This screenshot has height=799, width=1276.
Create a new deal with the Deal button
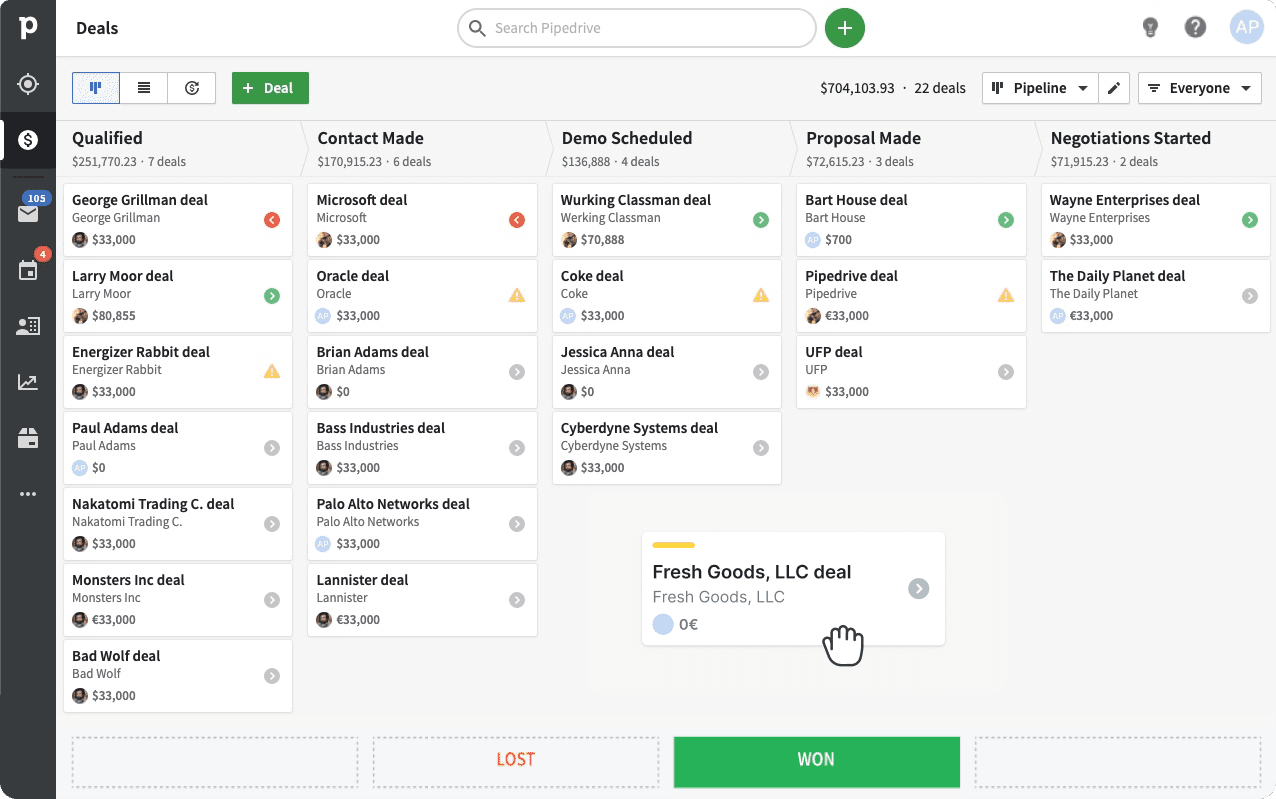[270, 87]
